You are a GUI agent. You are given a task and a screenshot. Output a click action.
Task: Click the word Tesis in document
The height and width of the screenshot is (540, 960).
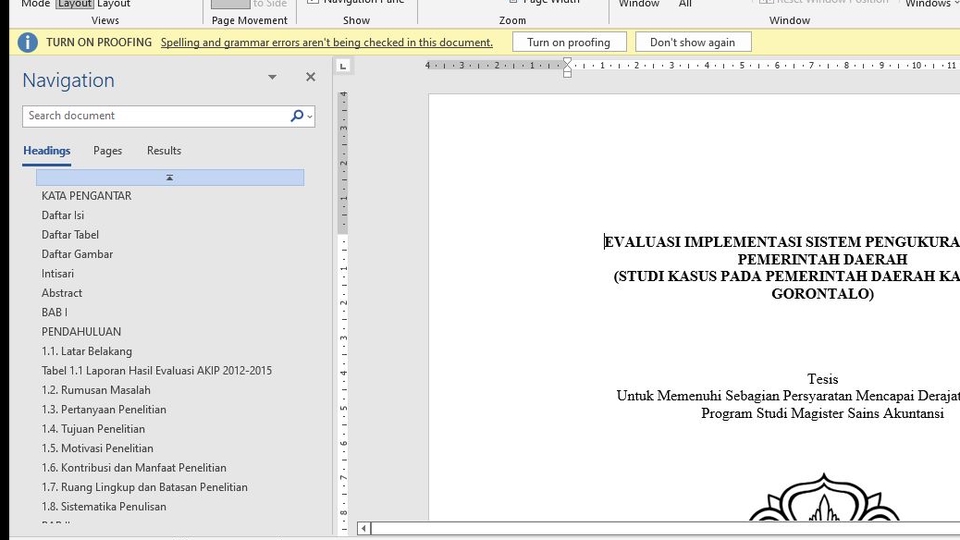(x=822, y=379)
